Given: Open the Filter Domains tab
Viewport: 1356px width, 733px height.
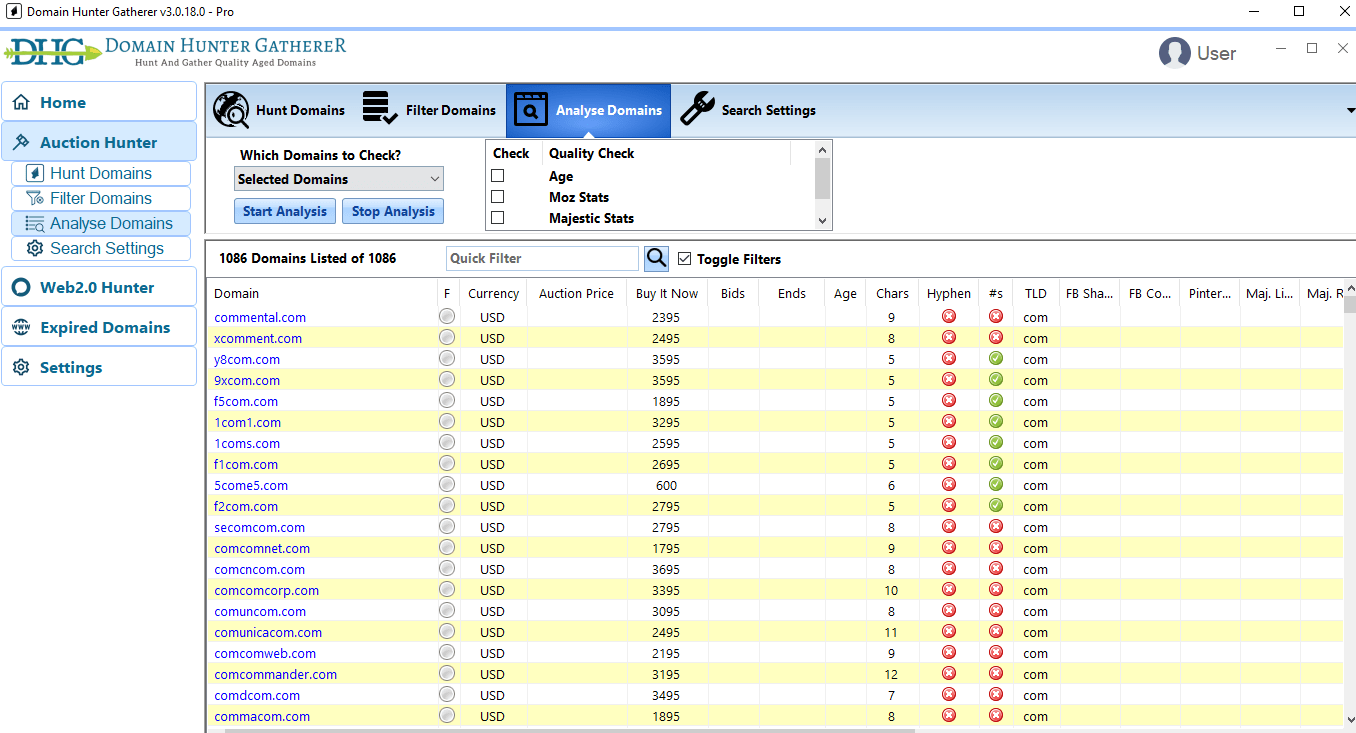Looking at the screenshot, I should point(429,110).
